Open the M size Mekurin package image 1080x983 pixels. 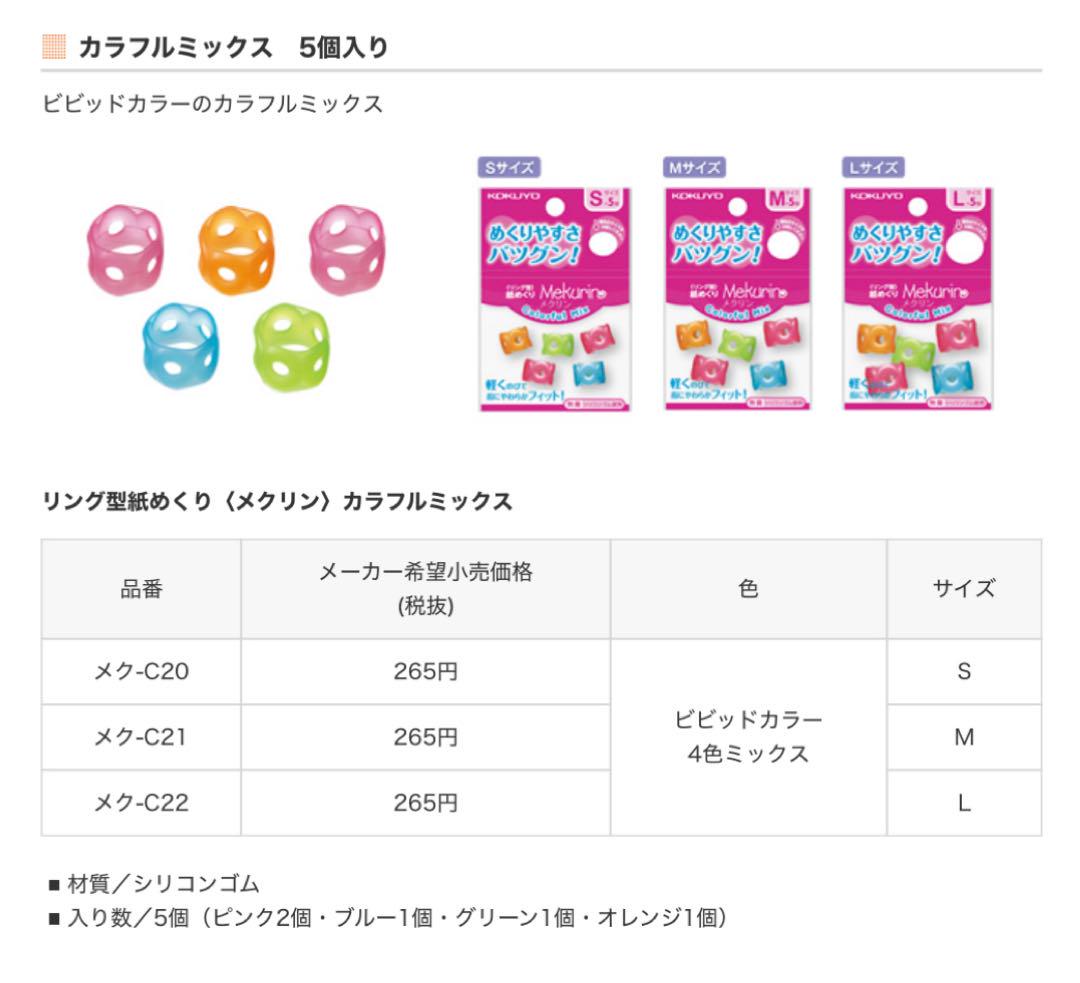coord(738,299)
